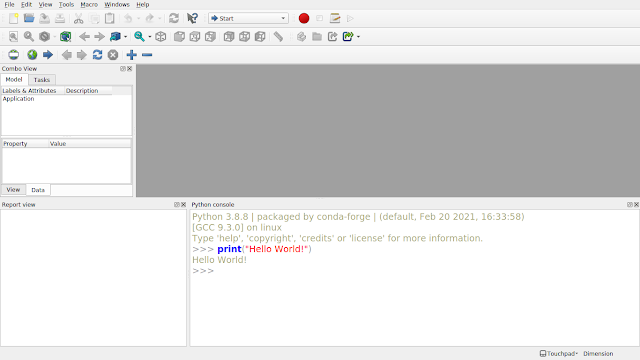Click the Draw style icon
Image resolution: width=640 pixels, height=360 pixels.
(44, 37)
